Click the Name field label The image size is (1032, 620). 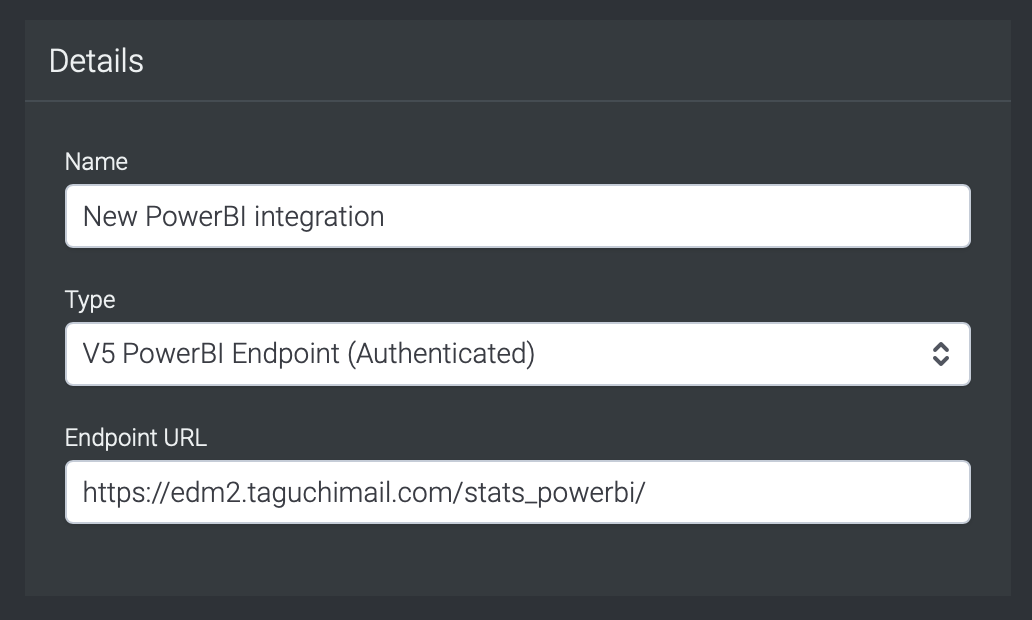point(96,161)
